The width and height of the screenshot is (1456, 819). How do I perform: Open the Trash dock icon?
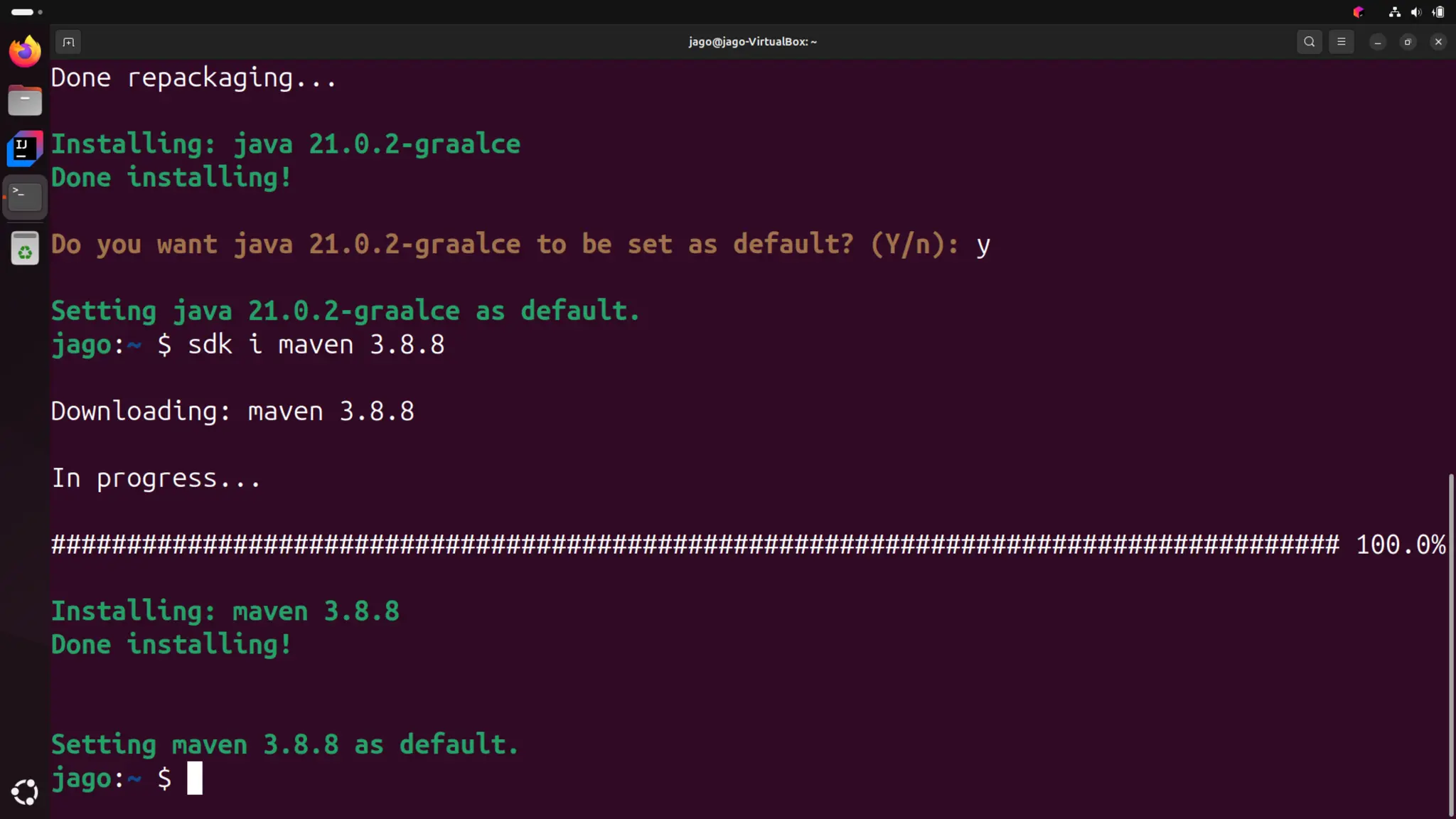pos(25,248)
